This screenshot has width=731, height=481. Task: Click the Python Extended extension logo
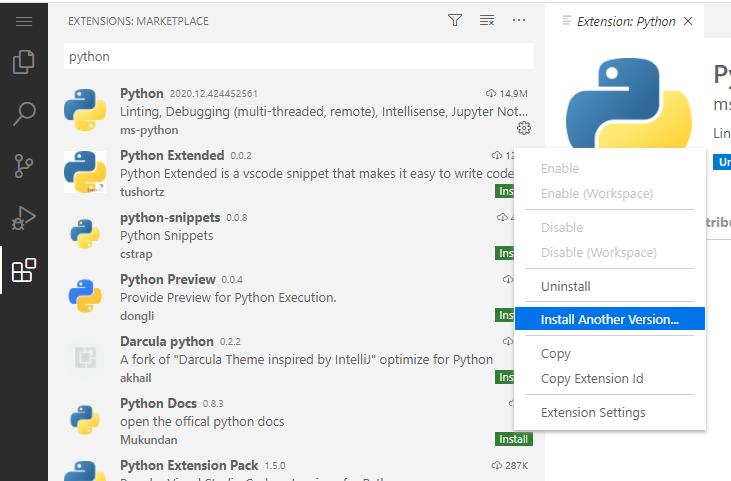(x=85, y=172)
